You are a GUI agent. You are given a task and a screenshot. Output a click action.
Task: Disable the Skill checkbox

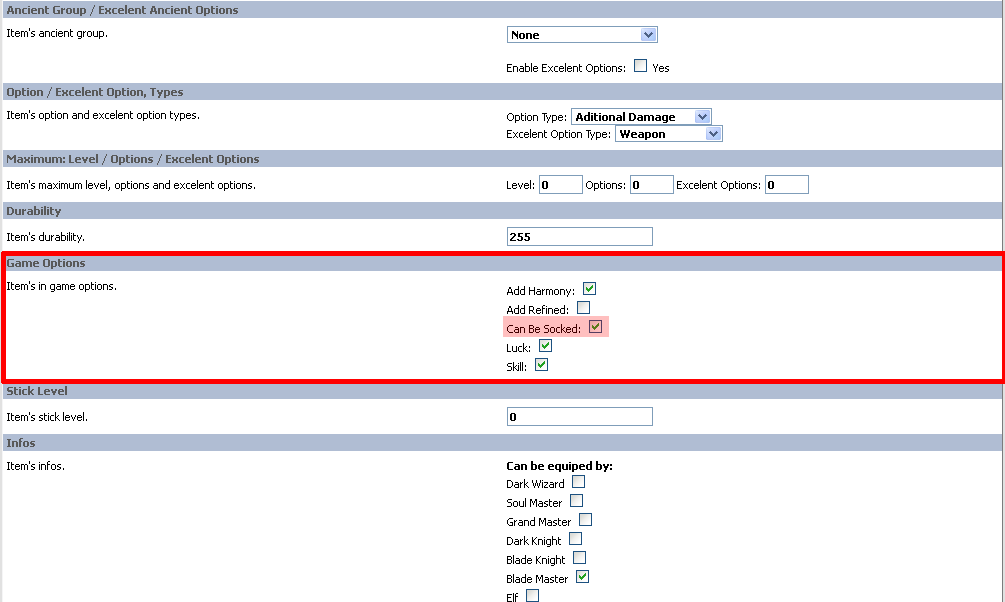point(541,365)
